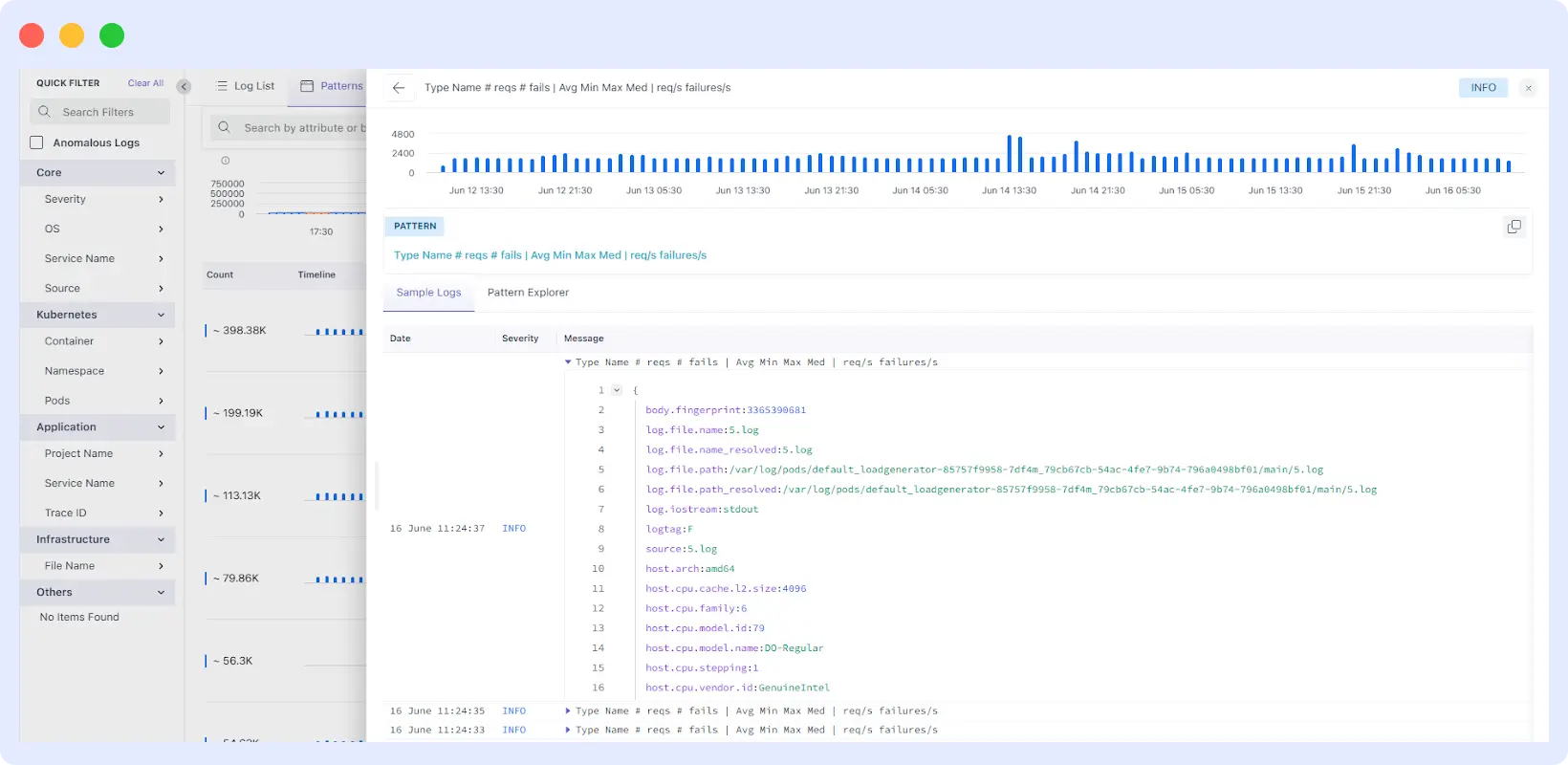The height and width of the screenshot is (765, 1568).
Task: Collapse the Infrastructure section
Action: (x=161, y=539)
